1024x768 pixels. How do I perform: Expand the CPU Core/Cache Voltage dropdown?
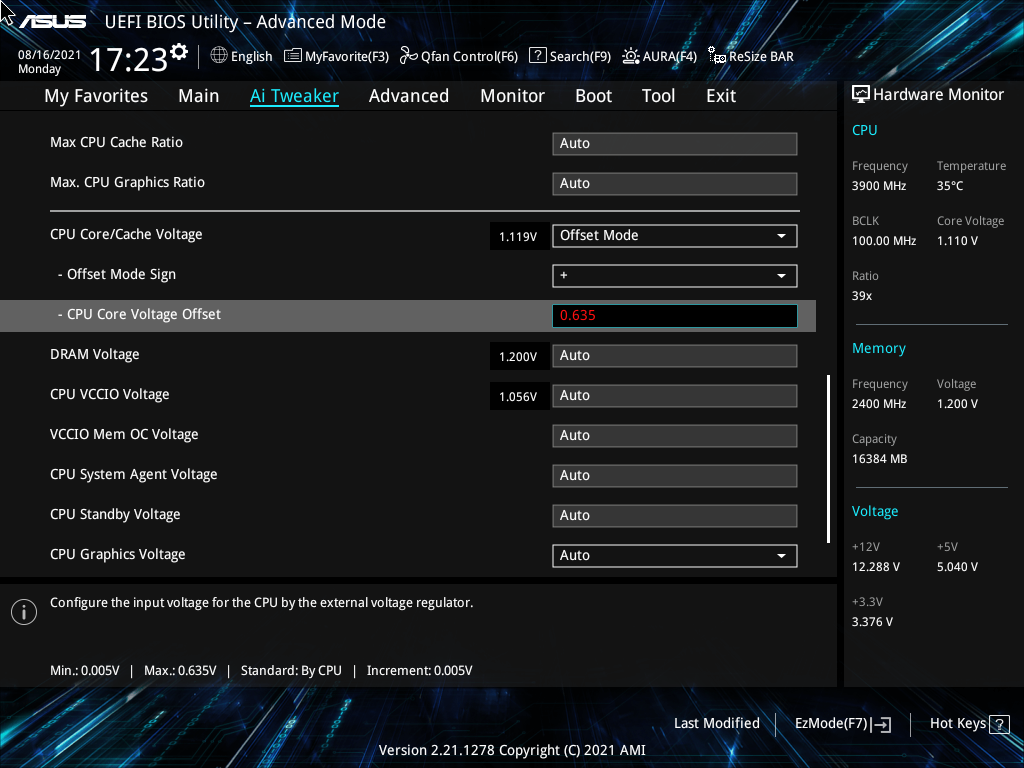(675, 236)
